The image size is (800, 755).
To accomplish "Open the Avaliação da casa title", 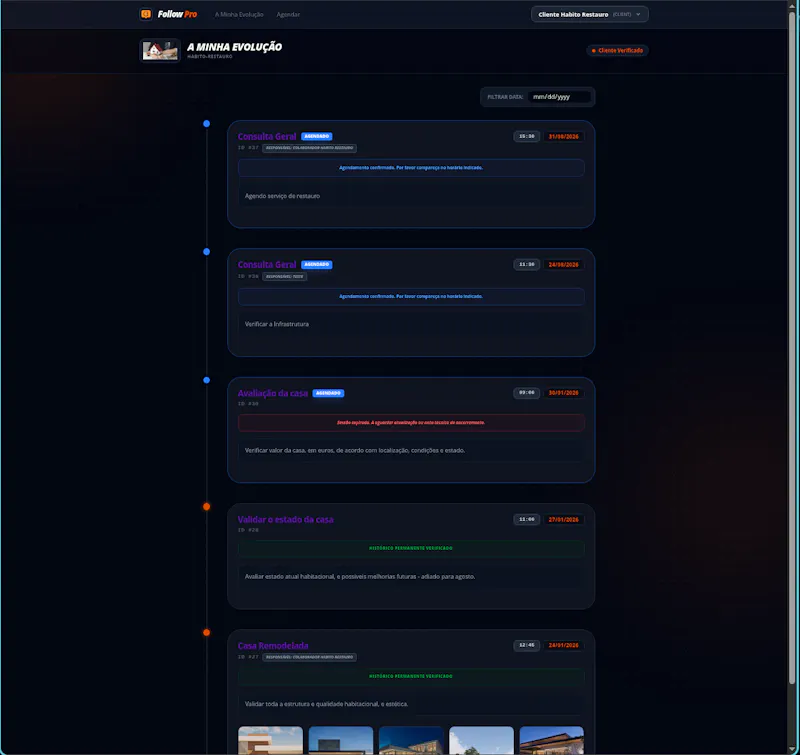I will click(x=272, y=393).
